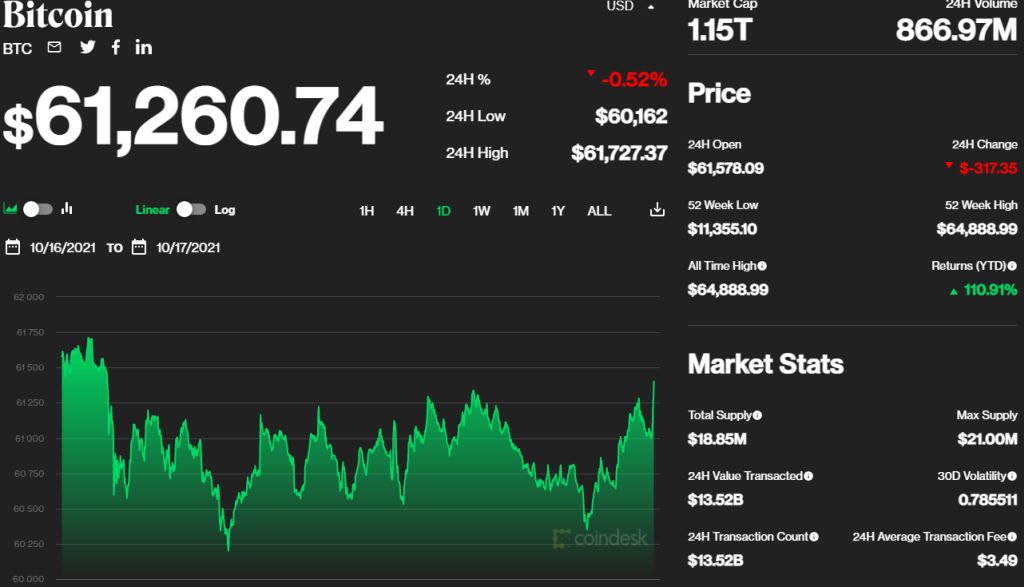The image size is (1024, 587).
Task: Show info for Returns (YTD)
Action: point(1012,266)
